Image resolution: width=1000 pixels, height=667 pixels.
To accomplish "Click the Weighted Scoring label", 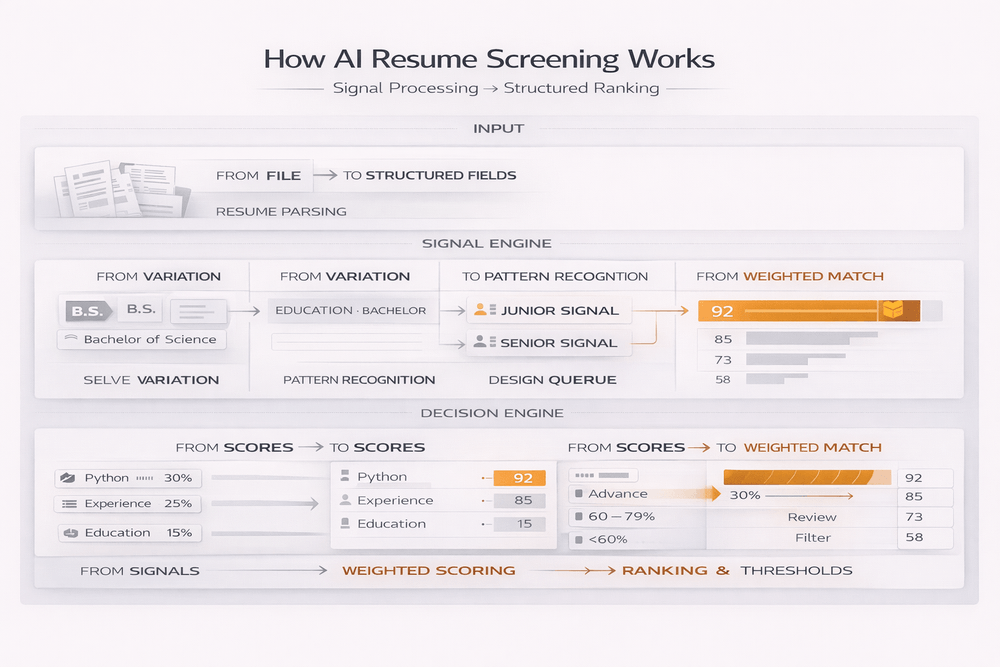I will coord(429,571).
